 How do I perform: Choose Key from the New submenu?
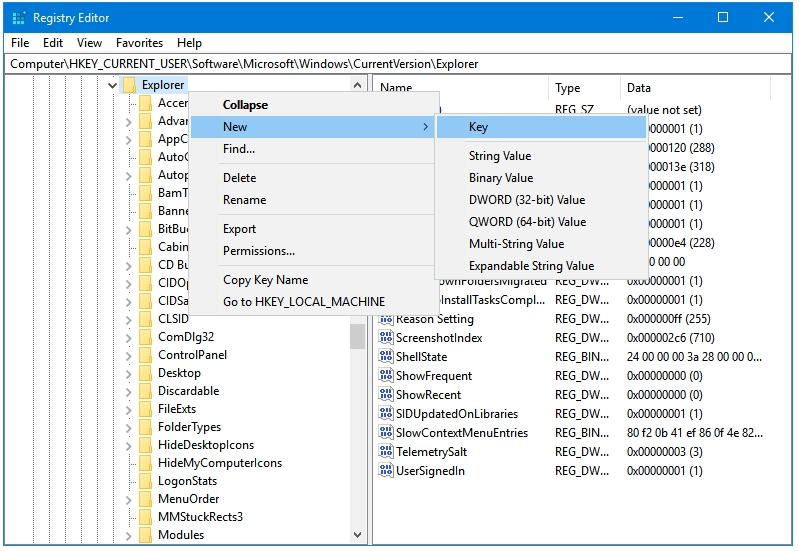(x=541, y=127)
